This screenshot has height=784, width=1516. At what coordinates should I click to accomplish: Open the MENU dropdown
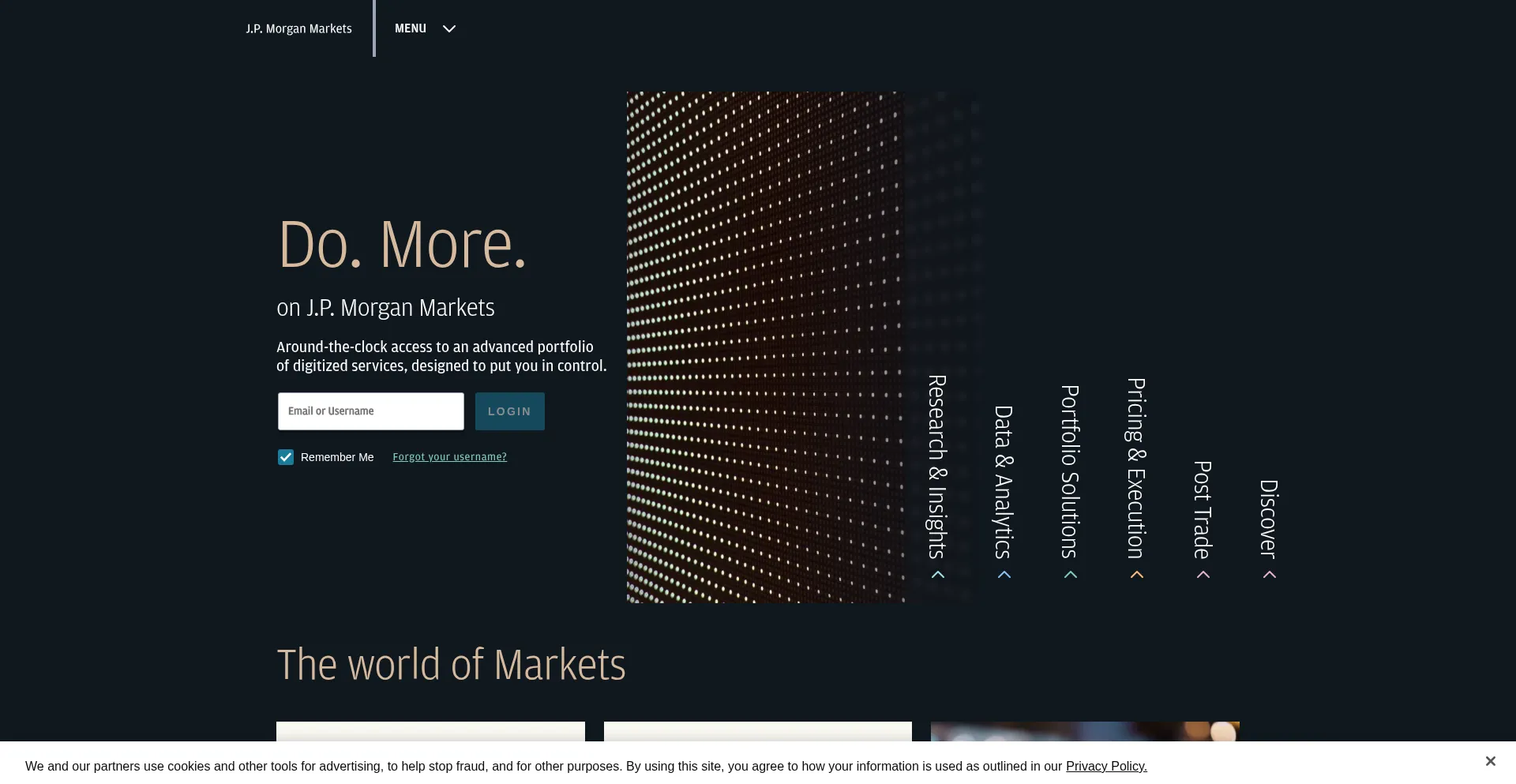pyautogui.click(x=425, y=28)
